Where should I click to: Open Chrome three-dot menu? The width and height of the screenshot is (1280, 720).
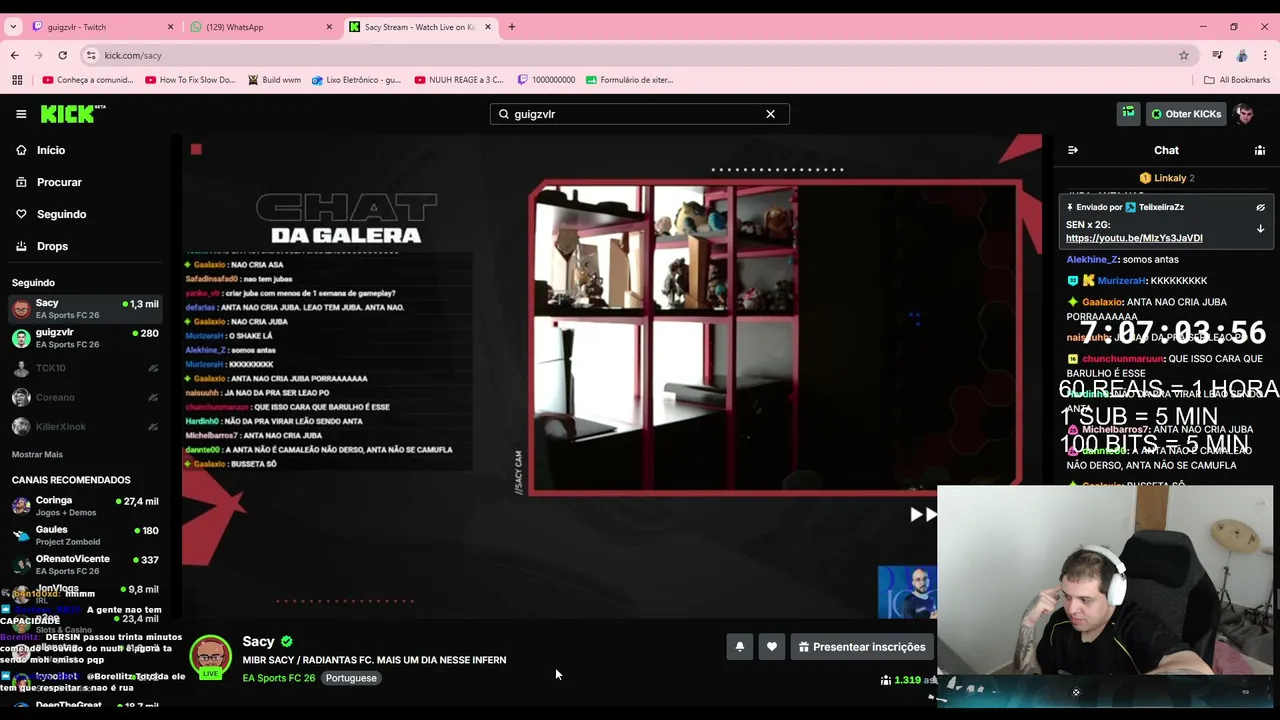tap(1266, 55)
